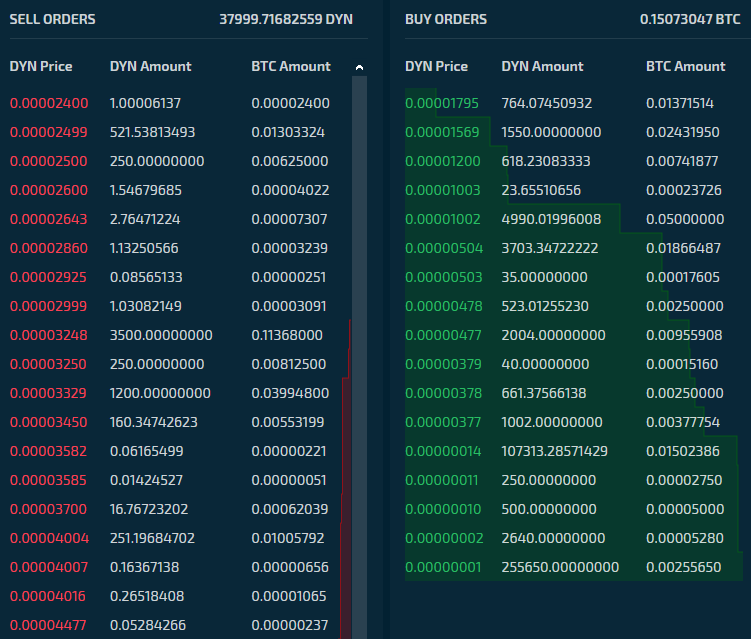Click BTC Amount header in Buy Orders
The height and width of the screenshot is (639, 751).
(686, 66)
